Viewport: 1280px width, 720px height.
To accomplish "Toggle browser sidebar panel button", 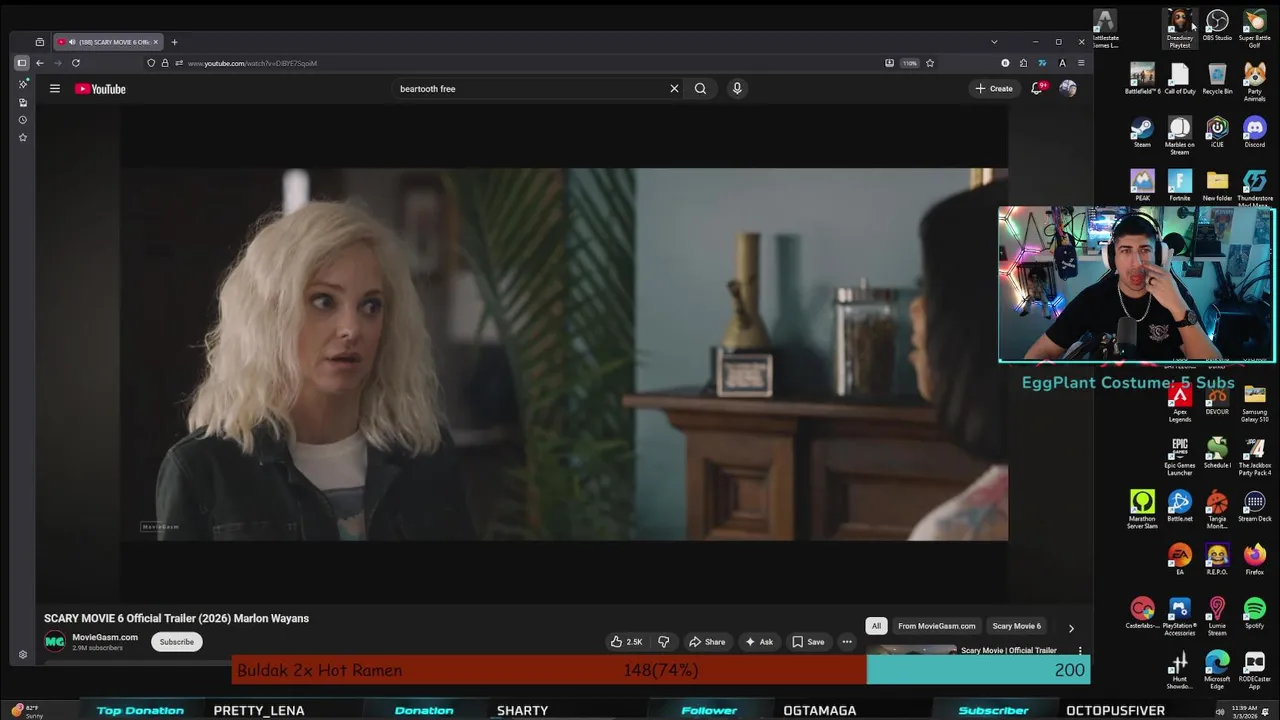I will pos(21,63).
